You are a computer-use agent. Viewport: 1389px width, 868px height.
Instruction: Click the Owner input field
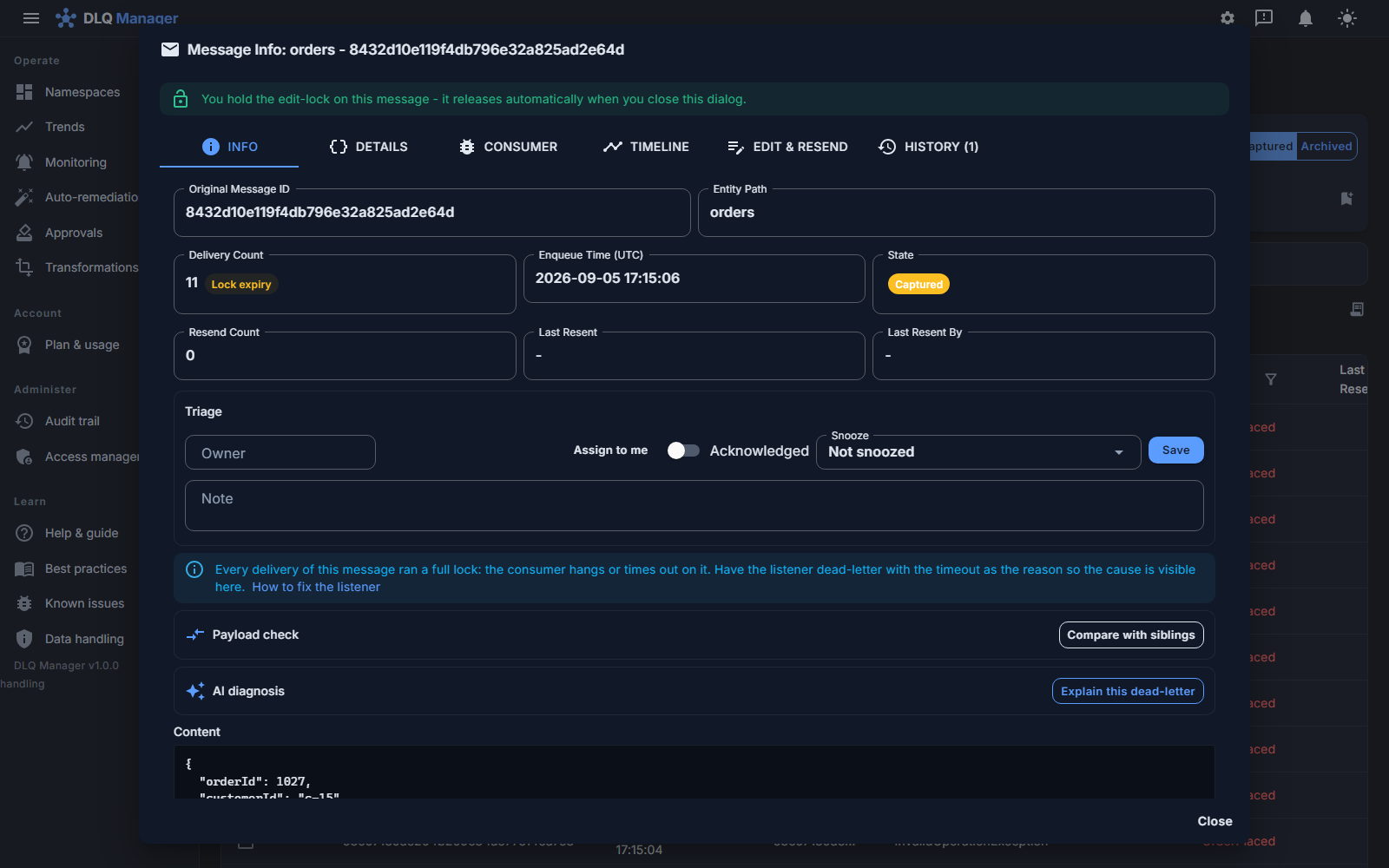click(x=280, y=452)
